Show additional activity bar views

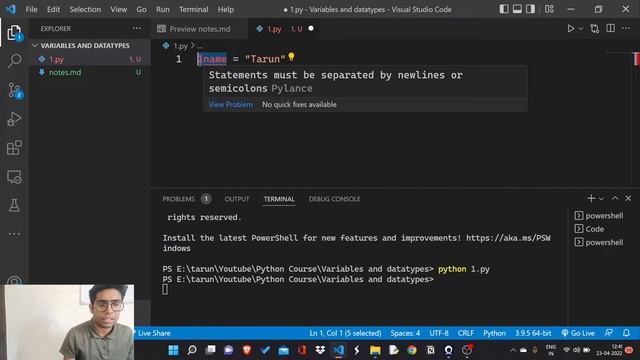[14, 234]
